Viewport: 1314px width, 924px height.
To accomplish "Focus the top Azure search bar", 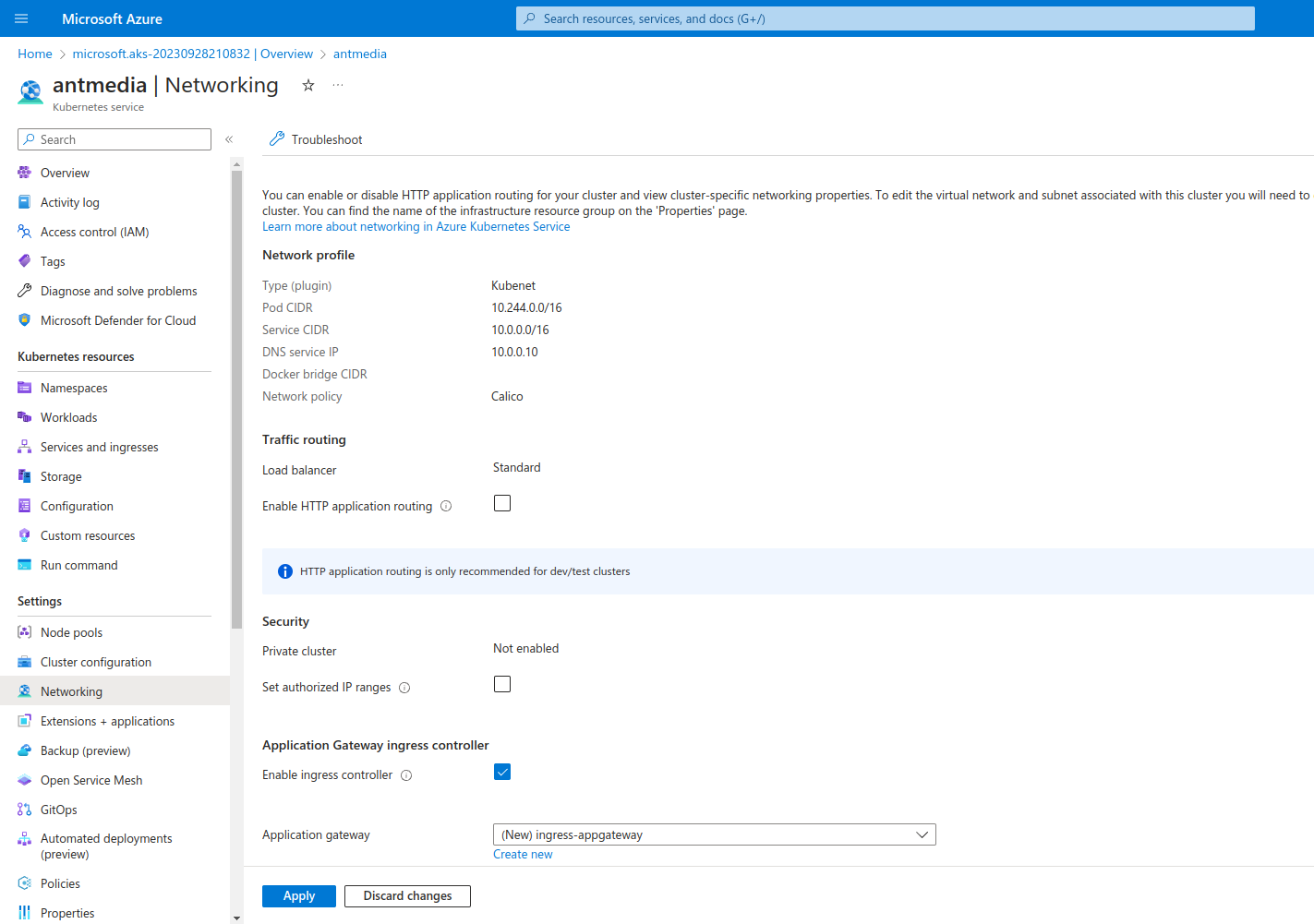I will click(886, 18).
